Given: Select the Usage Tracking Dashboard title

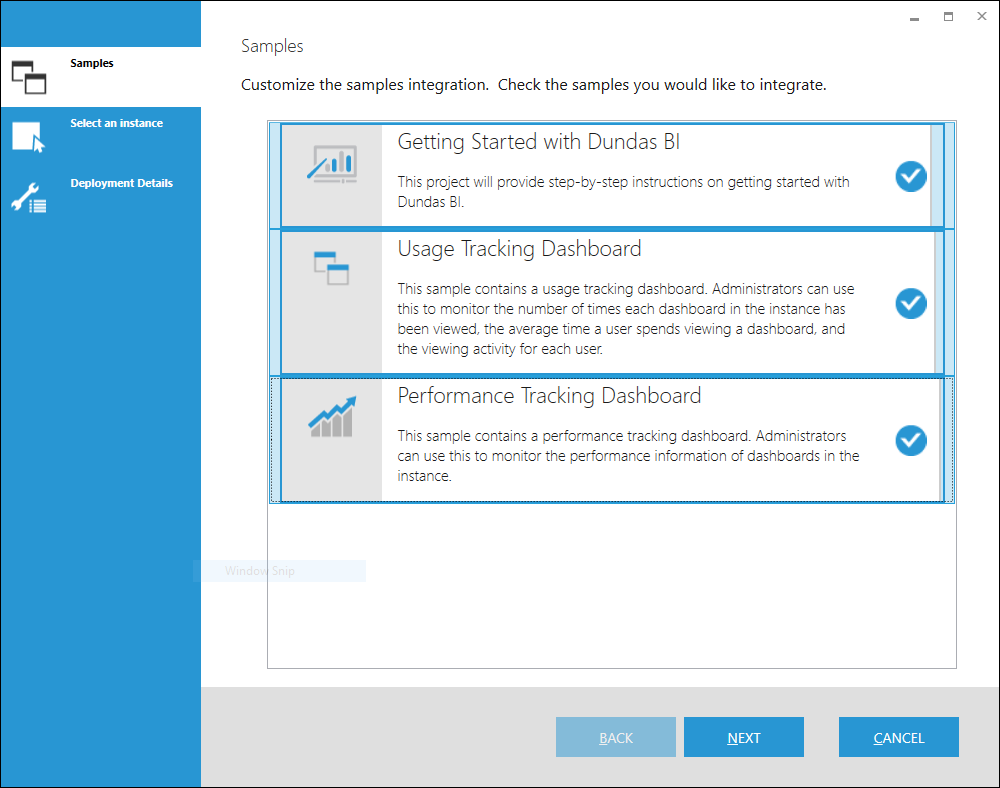Looking at the screenshot, I should tap(519, 249).
